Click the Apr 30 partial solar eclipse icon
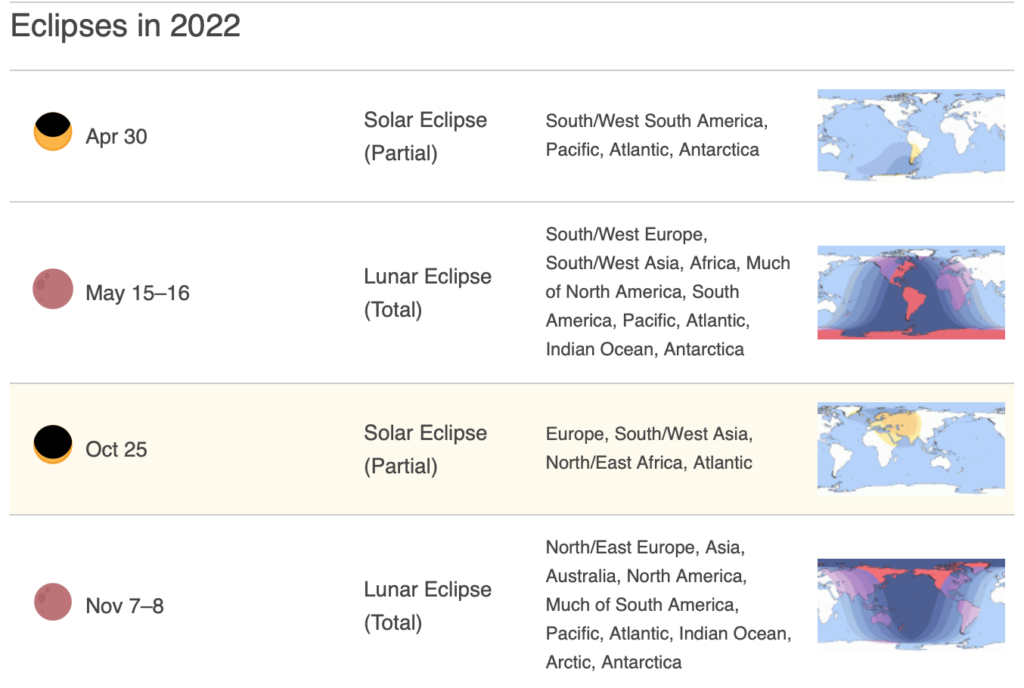 tap(53, 131)
